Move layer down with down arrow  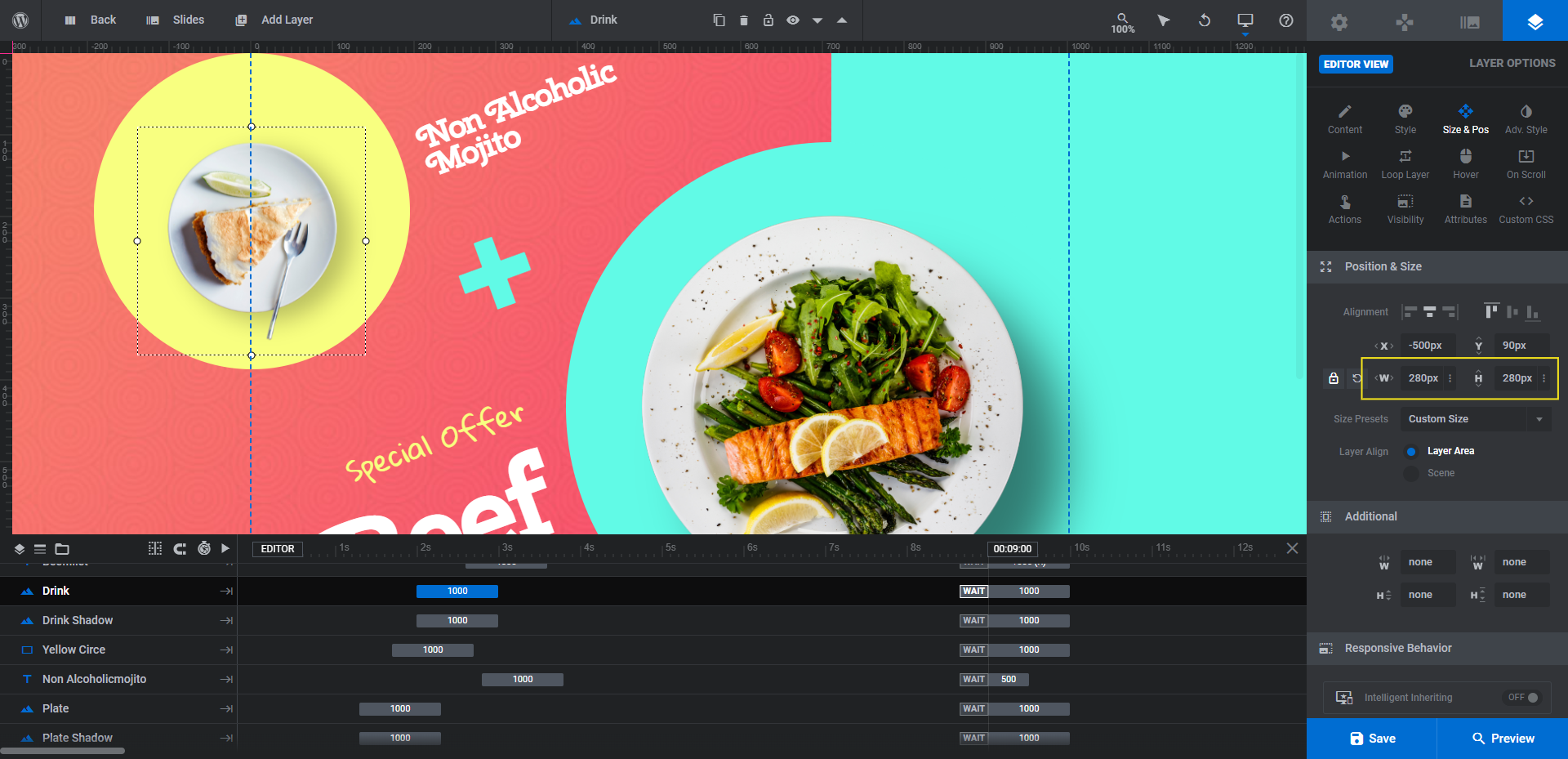point(817,20)
